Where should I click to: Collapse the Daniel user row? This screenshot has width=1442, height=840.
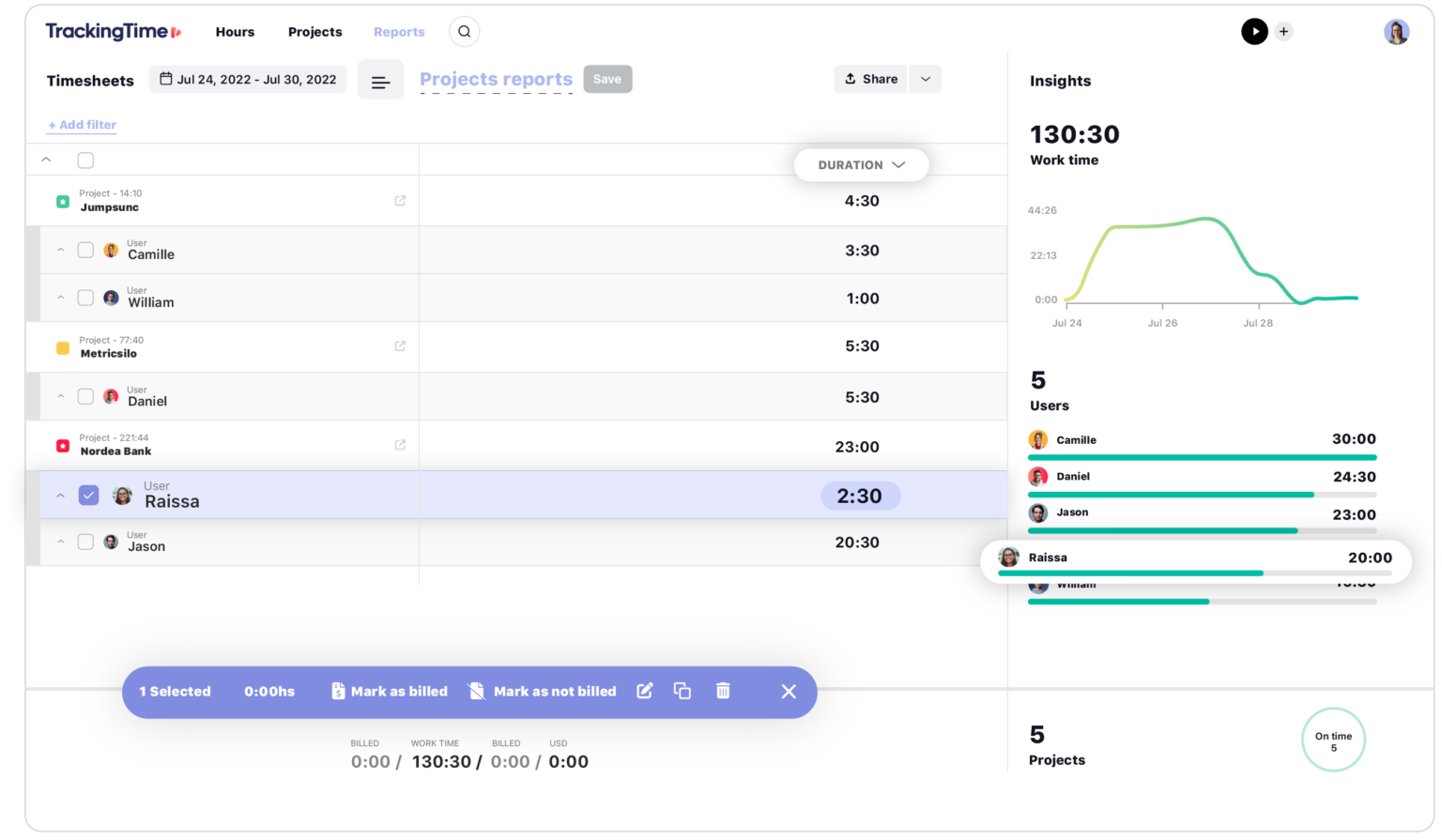[x=60, y=395]
